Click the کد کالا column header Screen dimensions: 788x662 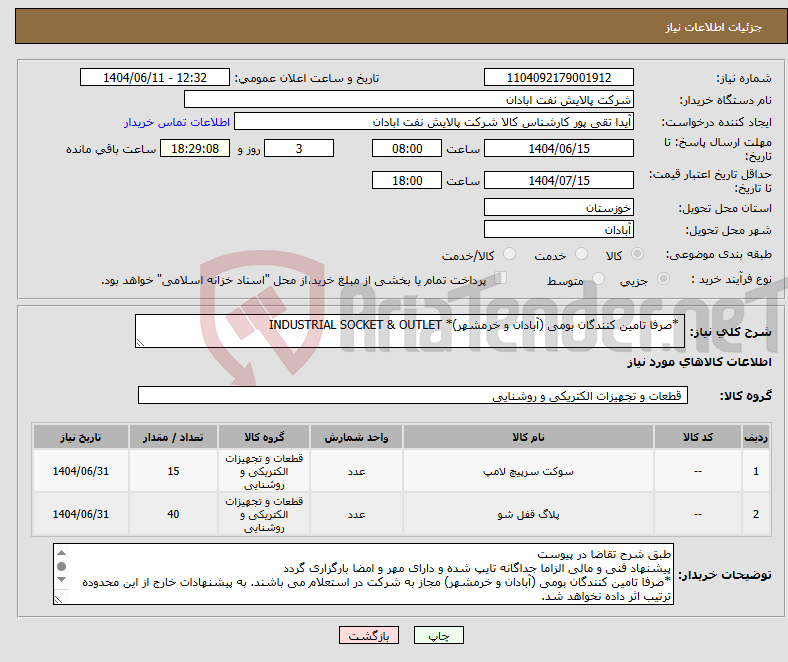click(x=698, y=437)
